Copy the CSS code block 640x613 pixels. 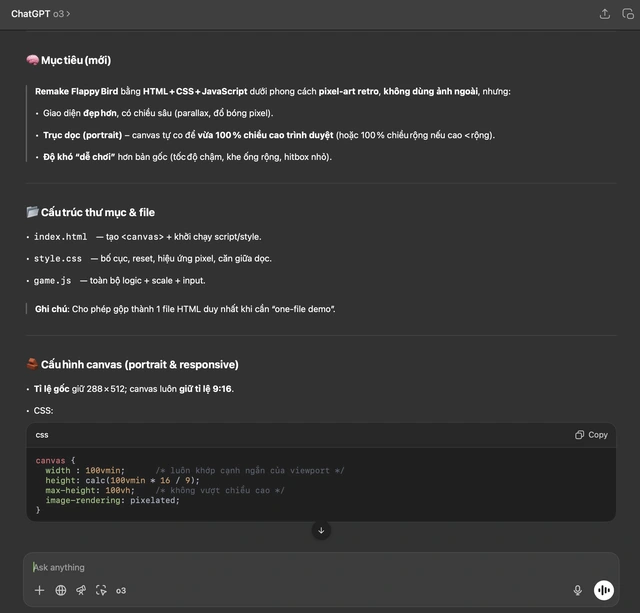pyautogui.click(x=591, y=435)
